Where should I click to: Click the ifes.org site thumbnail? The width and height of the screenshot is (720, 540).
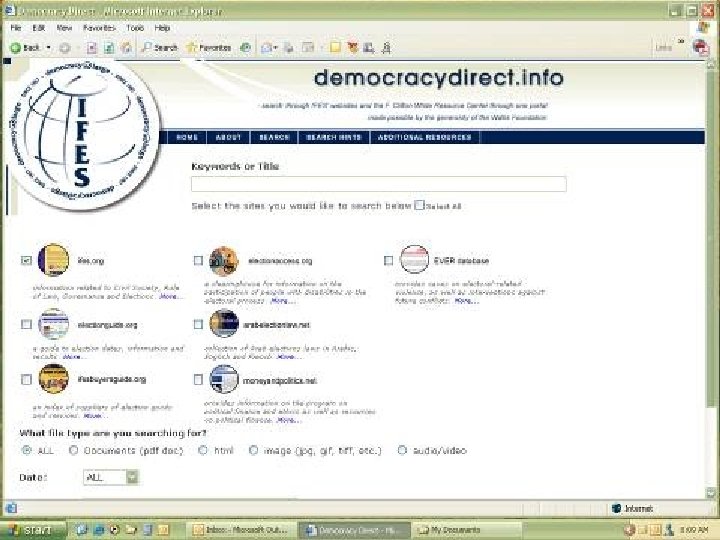click(53, 260)
